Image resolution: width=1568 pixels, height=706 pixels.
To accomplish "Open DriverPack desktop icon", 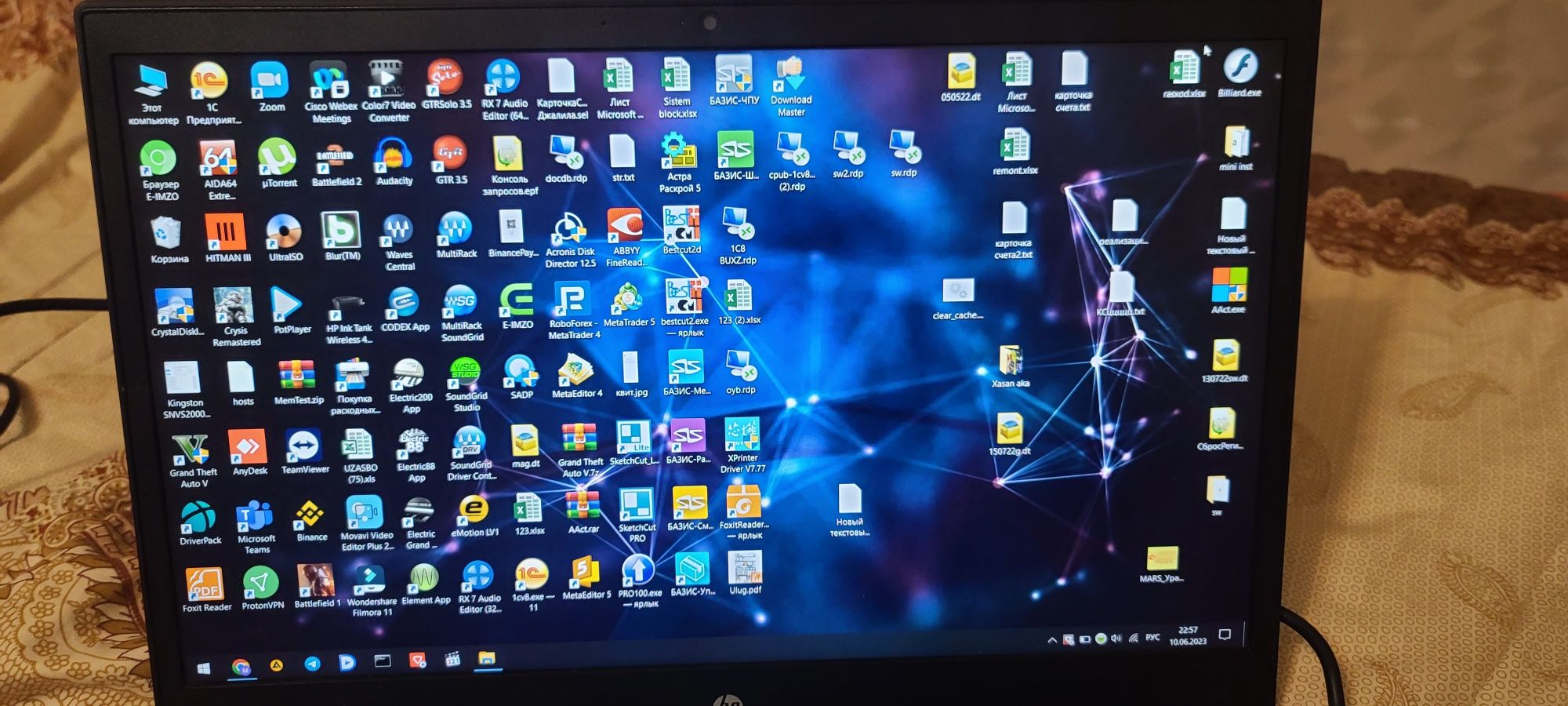I will pos(199,522).
